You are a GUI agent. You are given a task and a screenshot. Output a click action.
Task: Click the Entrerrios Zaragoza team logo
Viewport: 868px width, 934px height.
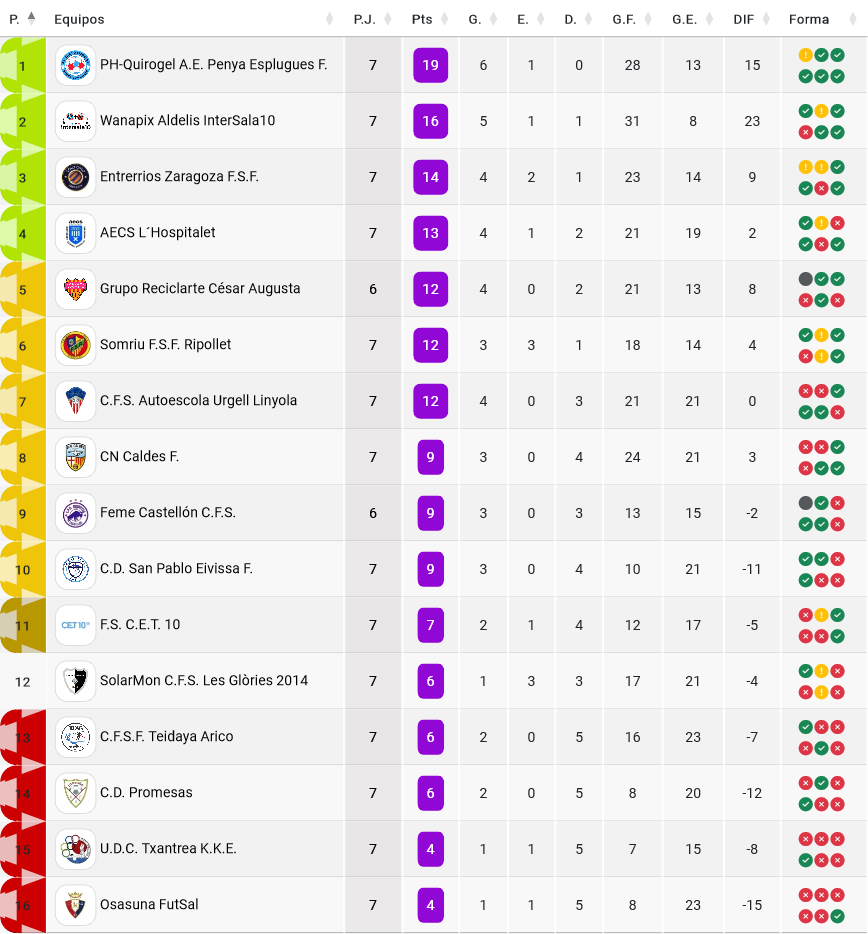pos(76,177)
